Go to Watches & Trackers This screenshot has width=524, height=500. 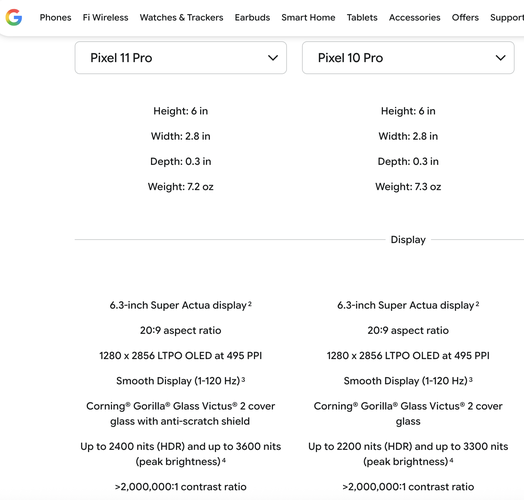[181, 17]
